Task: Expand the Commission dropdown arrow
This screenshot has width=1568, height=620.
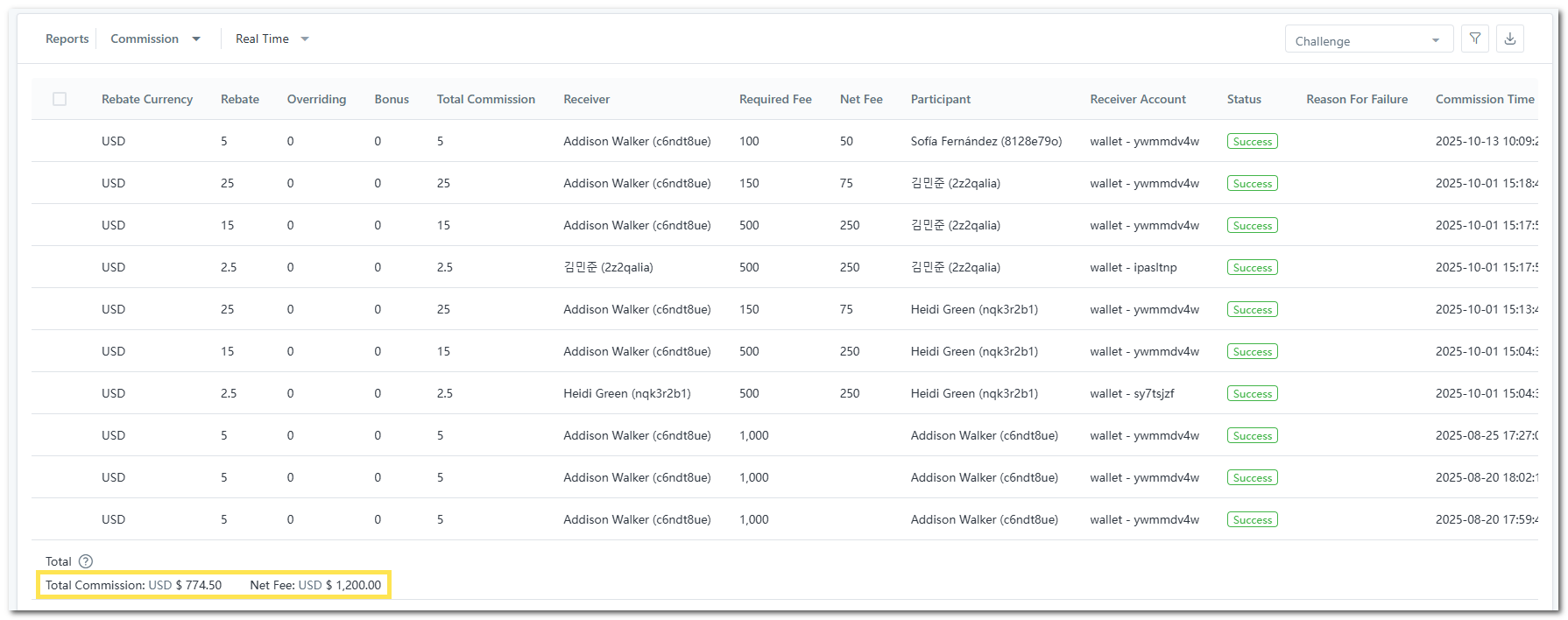Action: tap(196, 39)
